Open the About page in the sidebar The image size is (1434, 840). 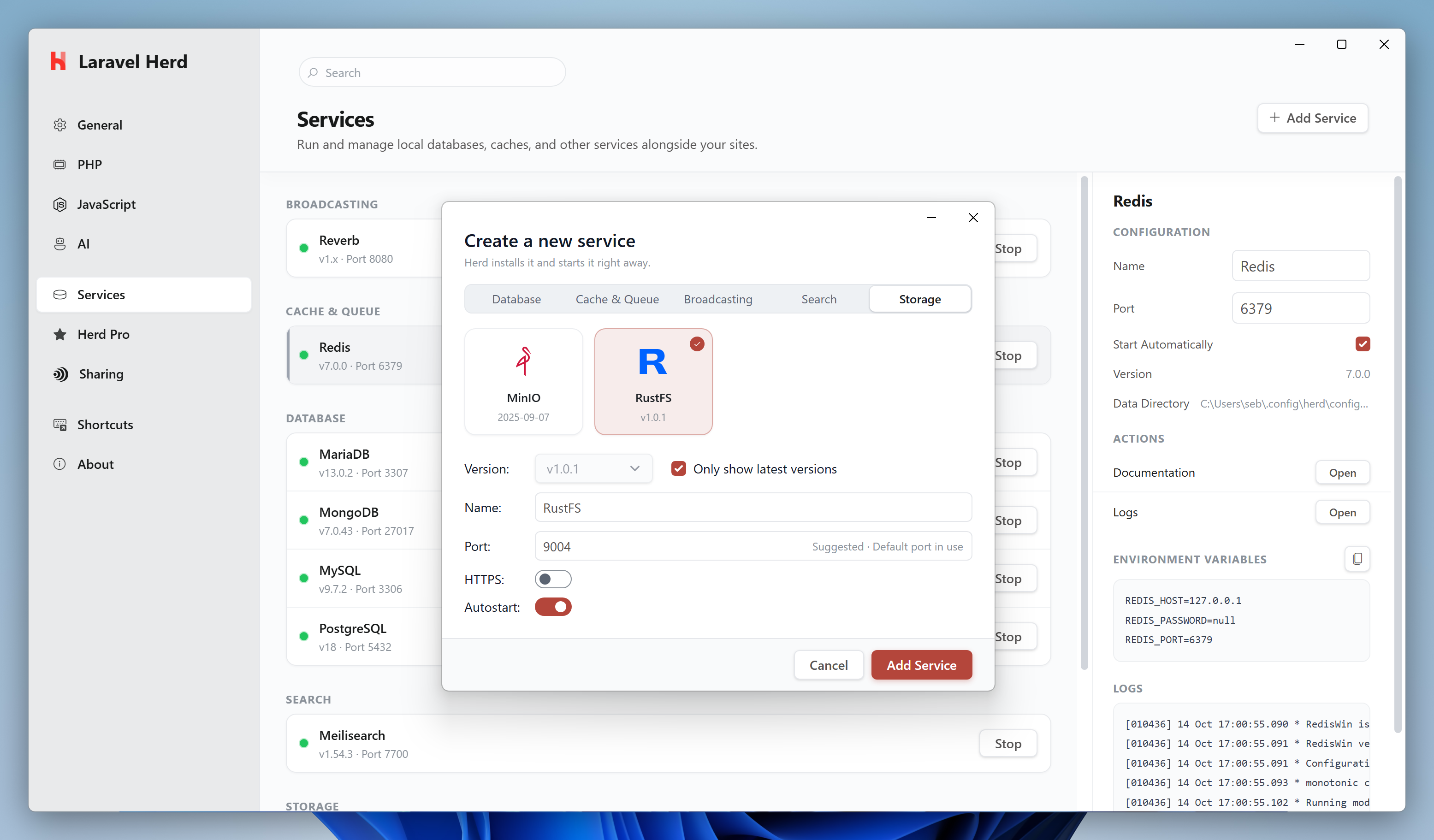[144, 464]
